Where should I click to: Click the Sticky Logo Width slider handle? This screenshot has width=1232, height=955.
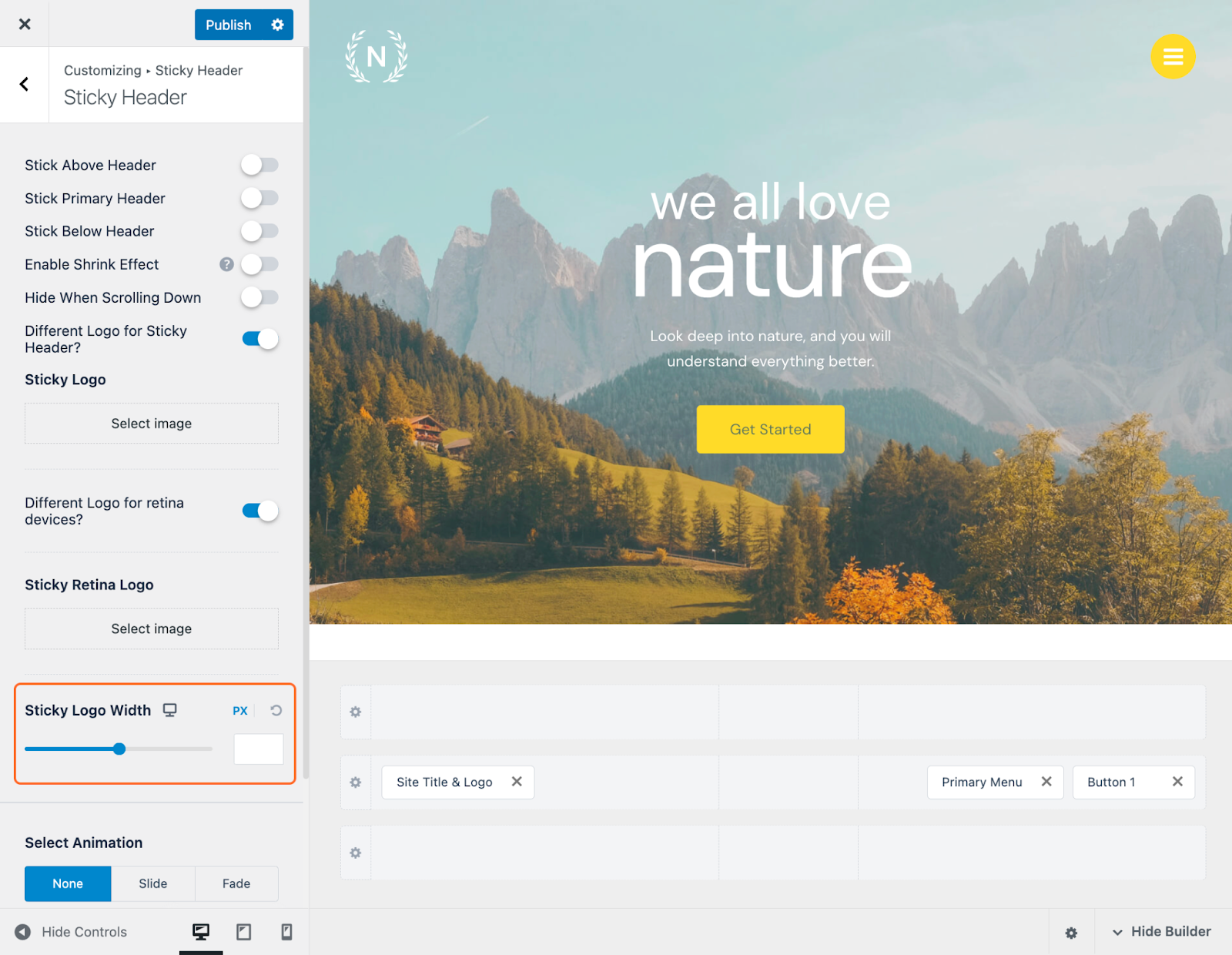pyautogui.click(x=119, y=749)
